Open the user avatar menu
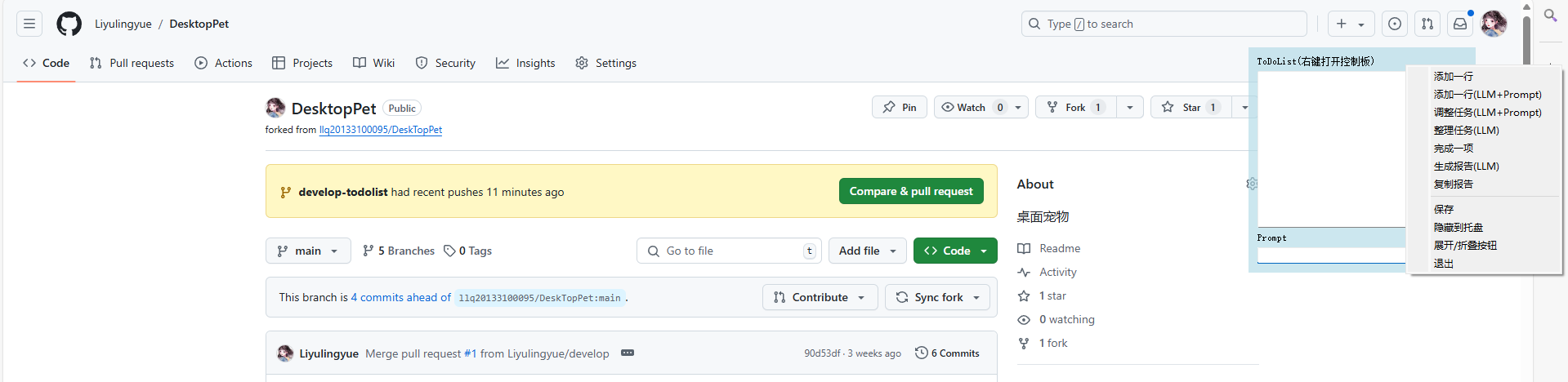The image size is (1568, 382). pyautogui.click(x=1494, y=24)
